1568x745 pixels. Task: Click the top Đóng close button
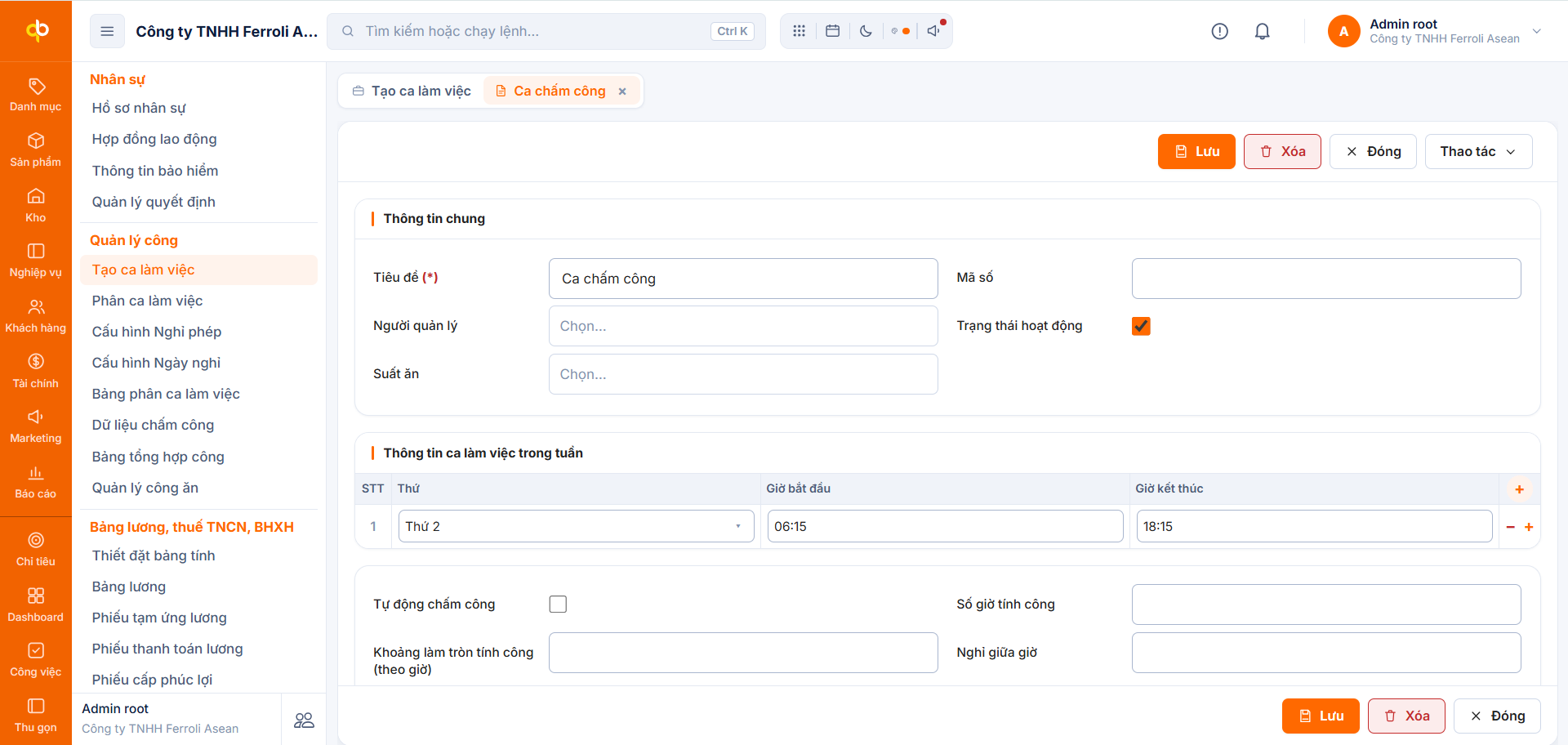pyautogui.click(x=1373, y=151)
